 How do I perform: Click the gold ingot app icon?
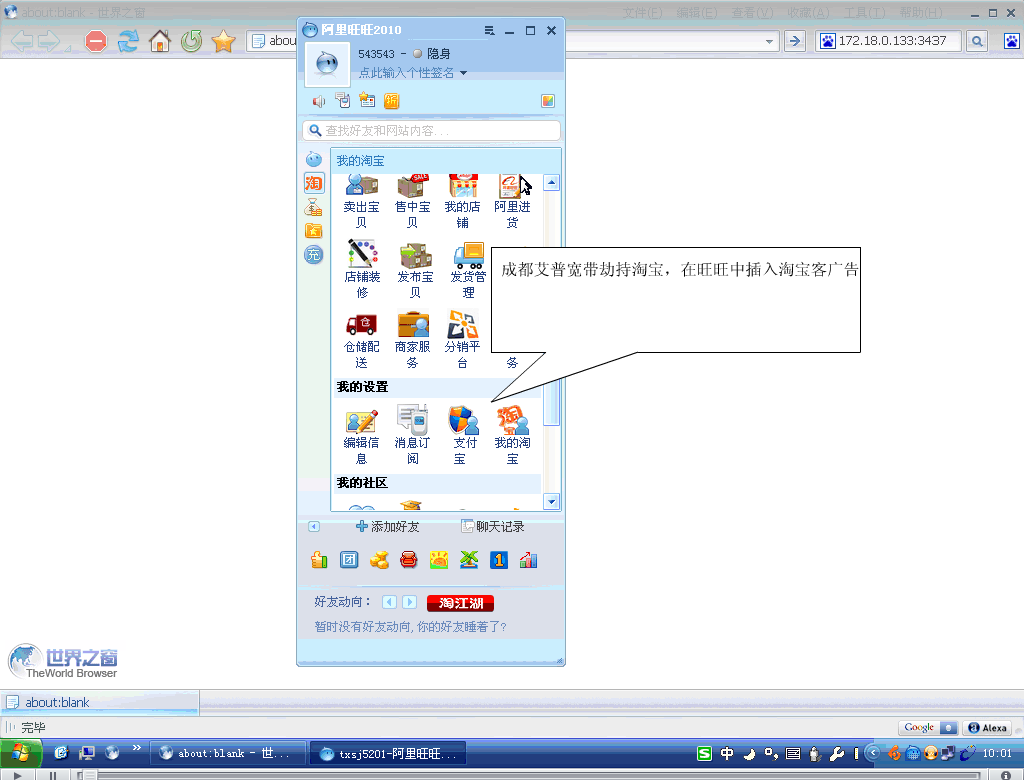click(x=379, y=560)
